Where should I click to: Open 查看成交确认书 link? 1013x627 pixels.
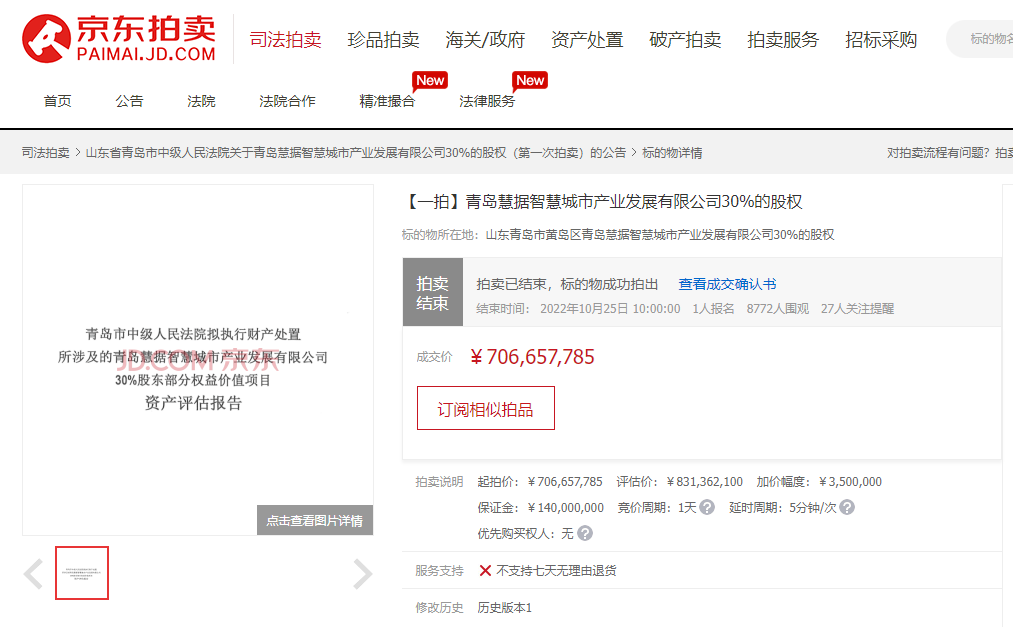727,285
